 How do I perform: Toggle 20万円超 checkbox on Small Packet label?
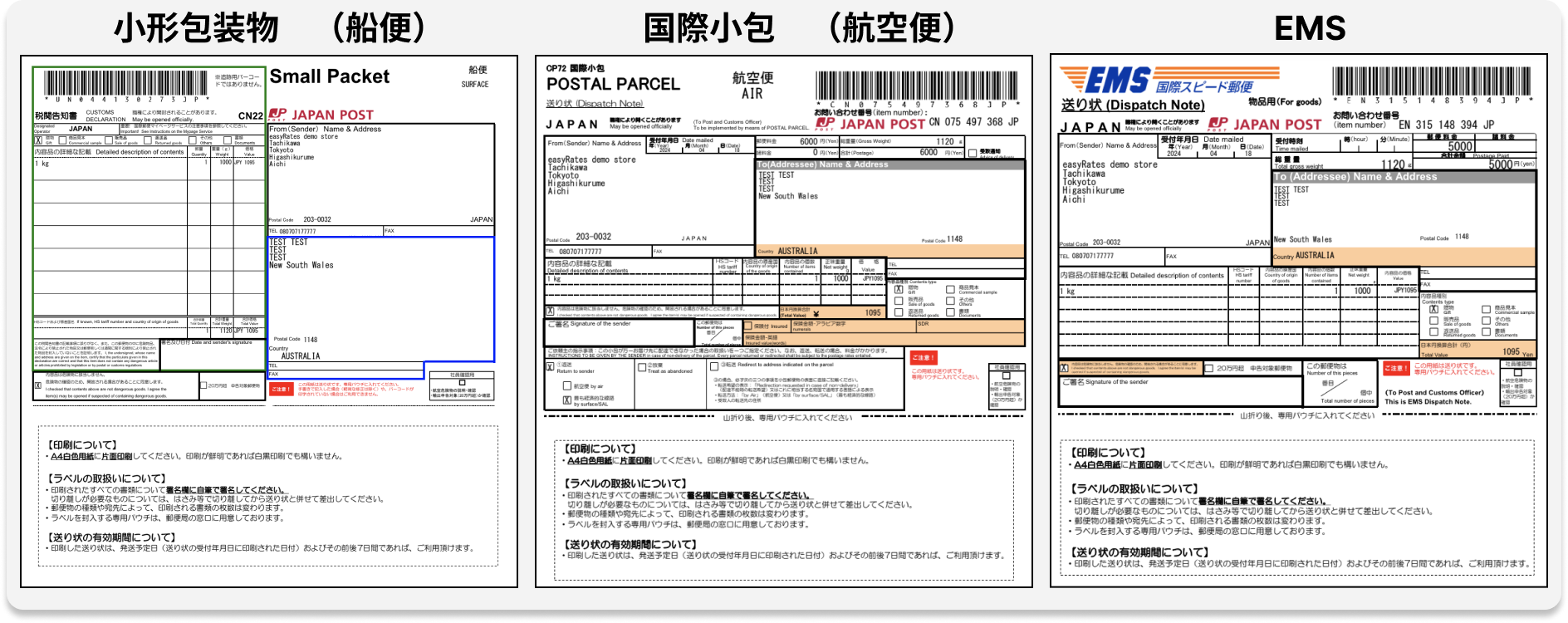coord(203,385)
